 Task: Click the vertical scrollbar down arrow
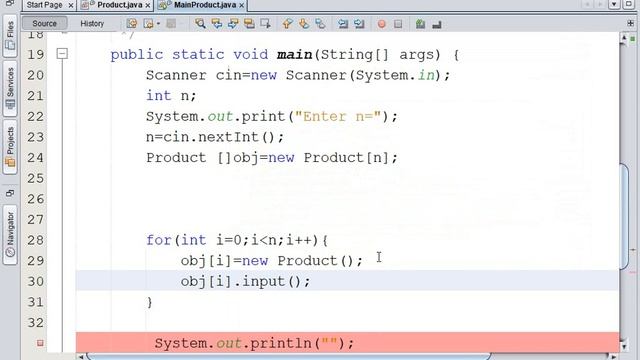(x=624, y=347)
